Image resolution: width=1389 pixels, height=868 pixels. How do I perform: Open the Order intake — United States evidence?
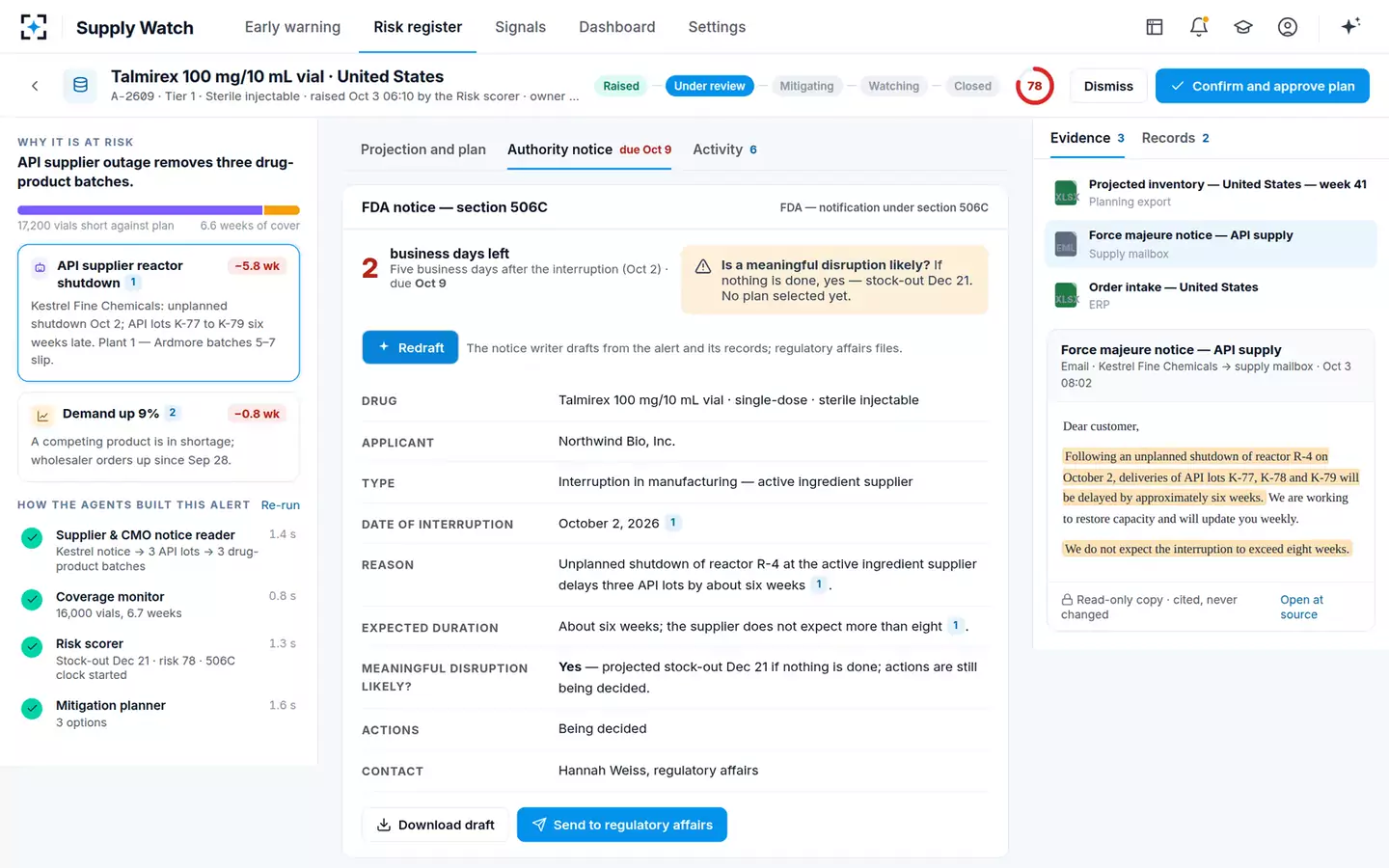pos(1211,295)
